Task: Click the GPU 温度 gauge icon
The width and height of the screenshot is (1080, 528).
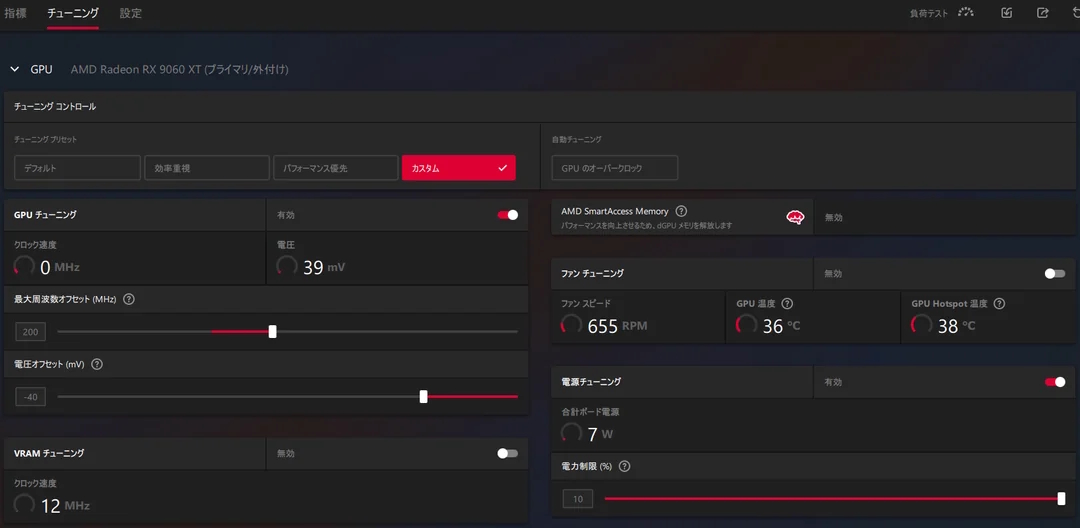Action: click(747, 326)
